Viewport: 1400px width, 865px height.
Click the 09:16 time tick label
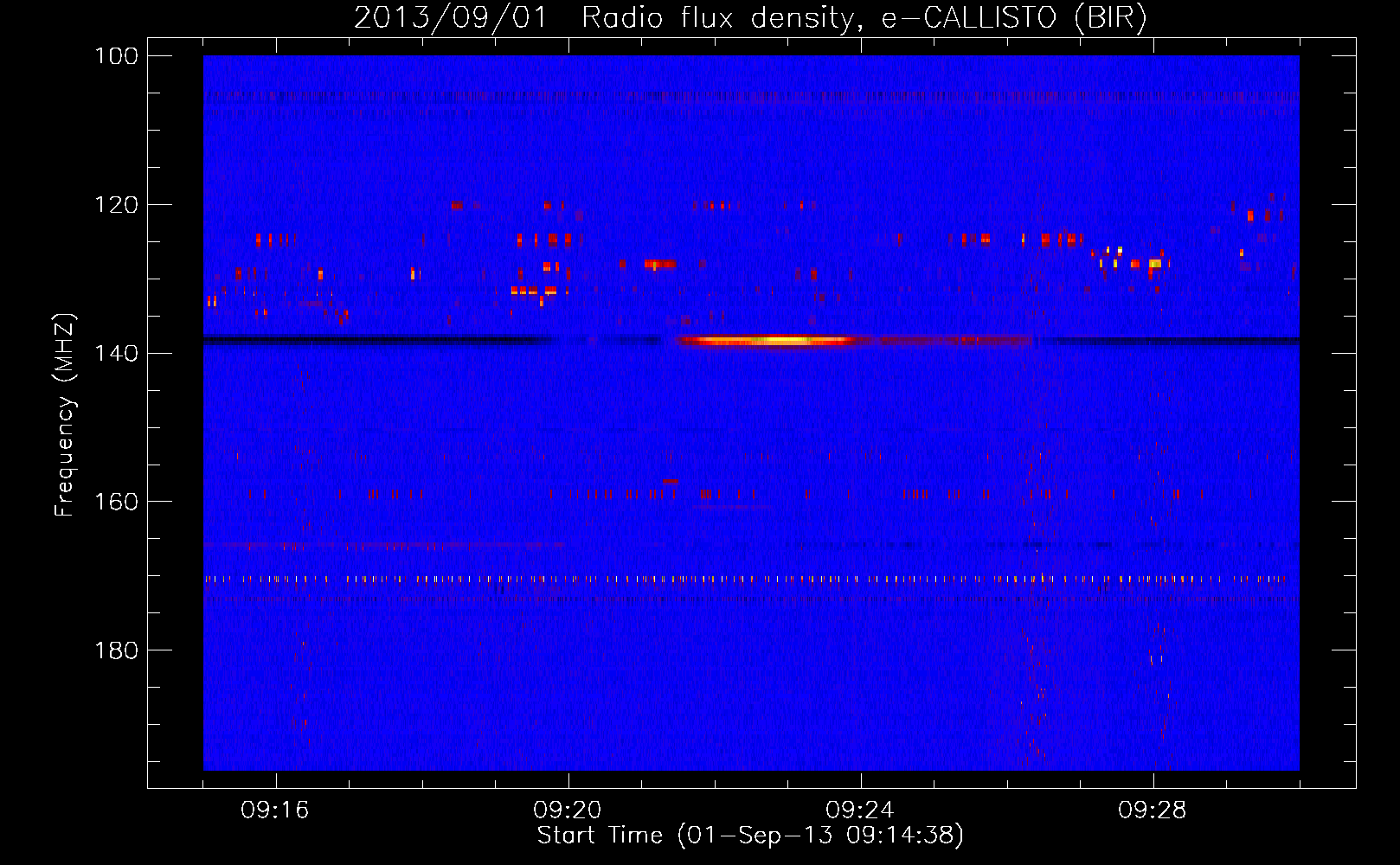[x=275, y=811]
